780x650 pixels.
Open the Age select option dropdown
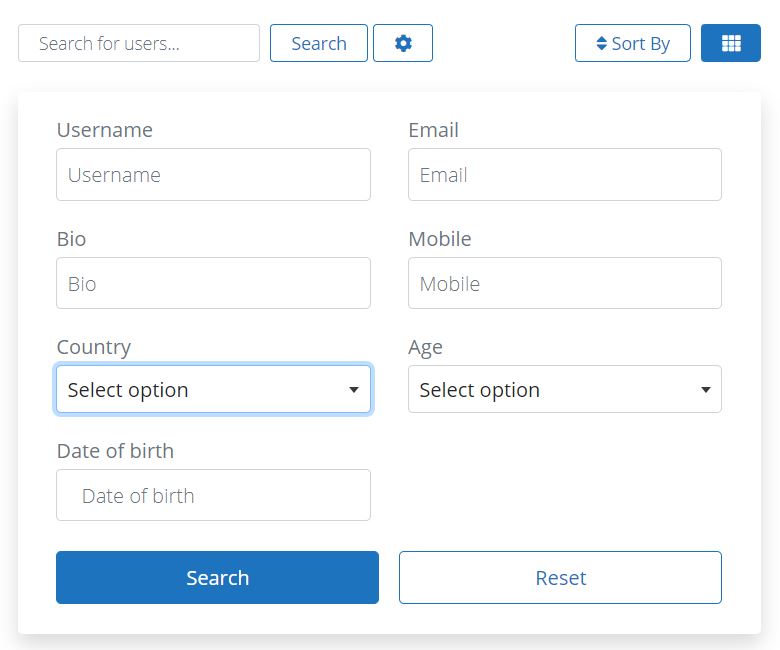pos(565,389)
